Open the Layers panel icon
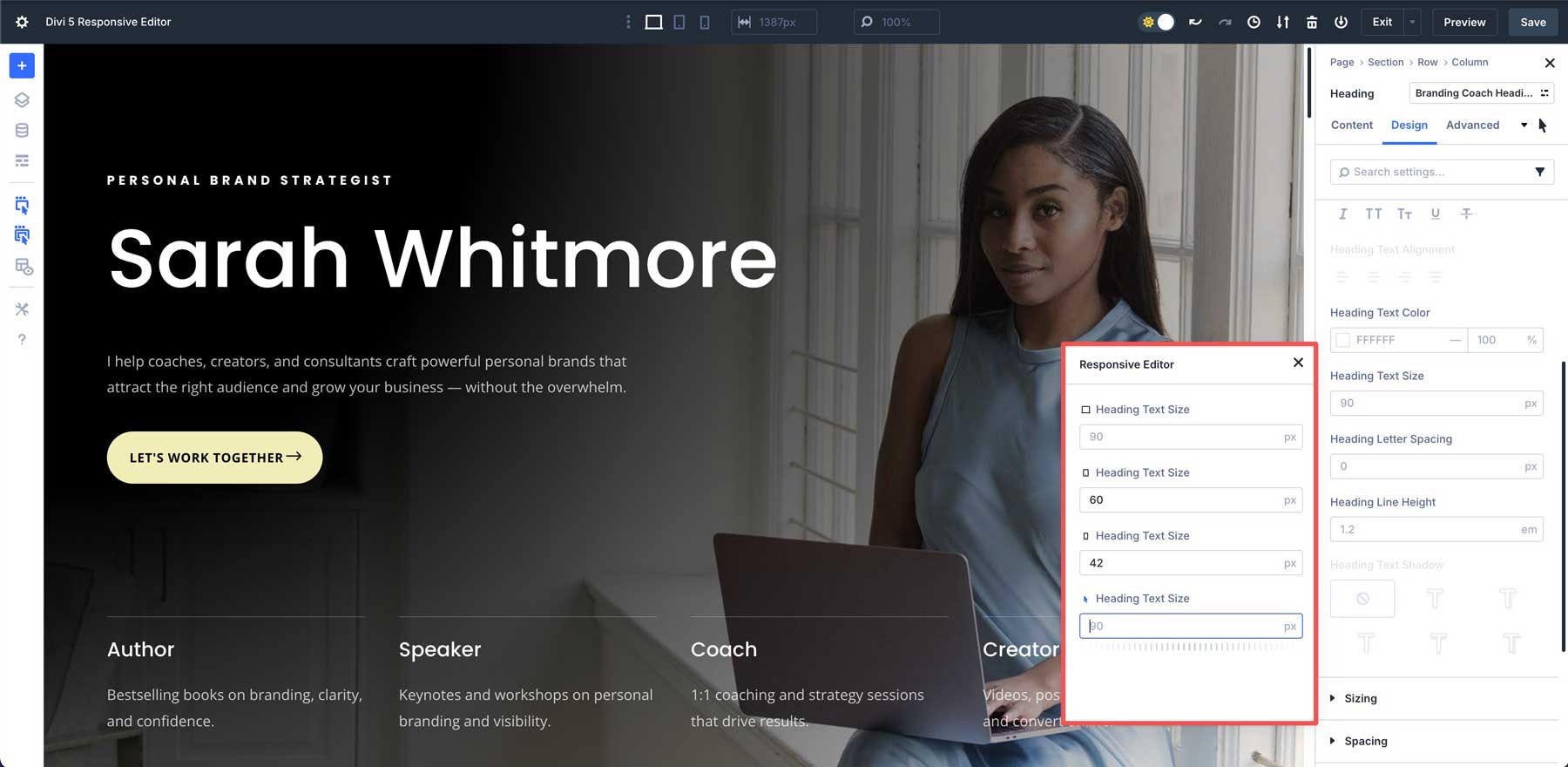Viewport: 1568px width, 767px height. point(22,100)
